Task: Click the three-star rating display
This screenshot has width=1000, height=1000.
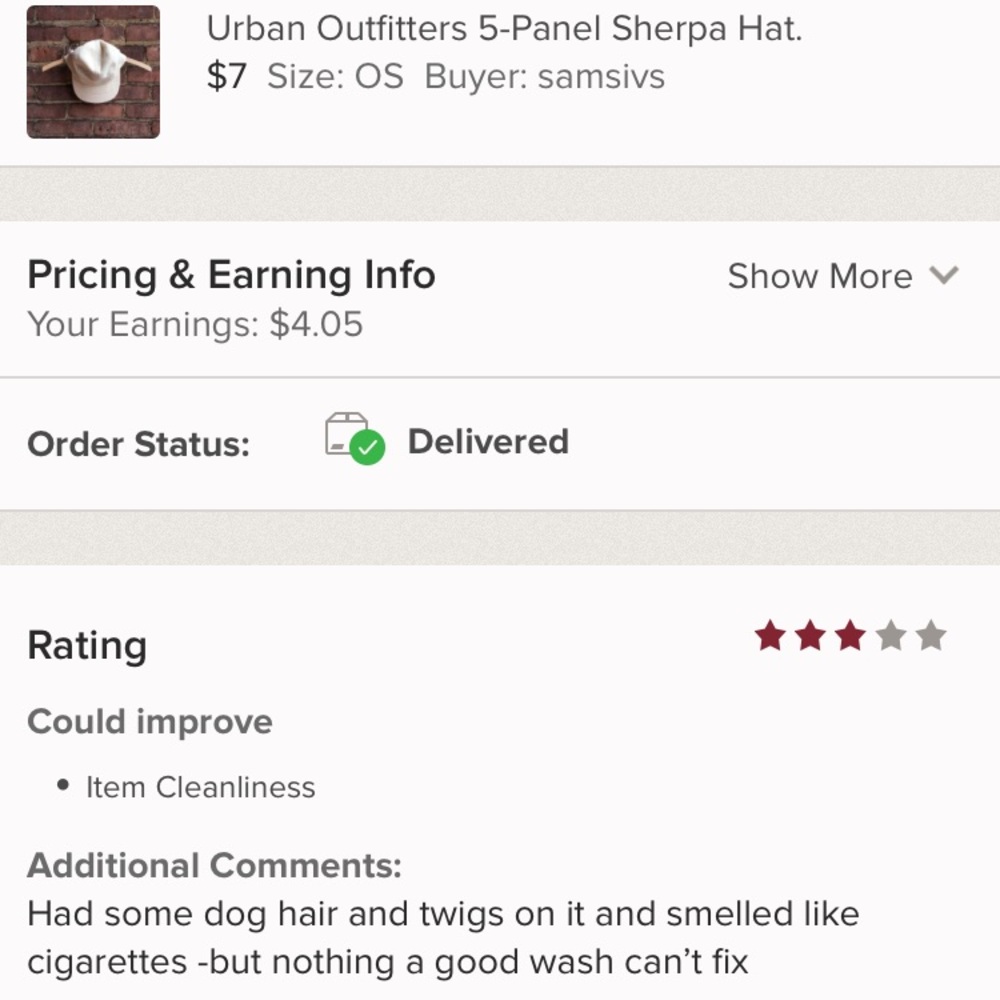Action: click(x=850, y=636)
